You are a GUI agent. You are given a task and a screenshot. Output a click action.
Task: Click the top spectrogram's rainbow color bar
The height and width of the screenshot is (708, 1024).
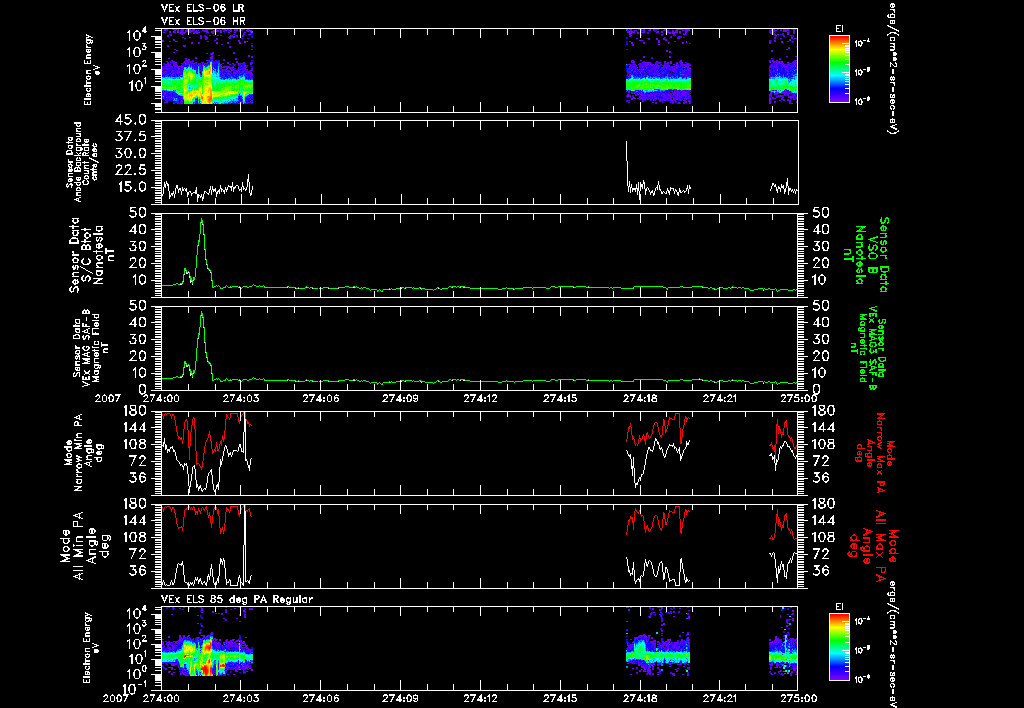(839, 69)
